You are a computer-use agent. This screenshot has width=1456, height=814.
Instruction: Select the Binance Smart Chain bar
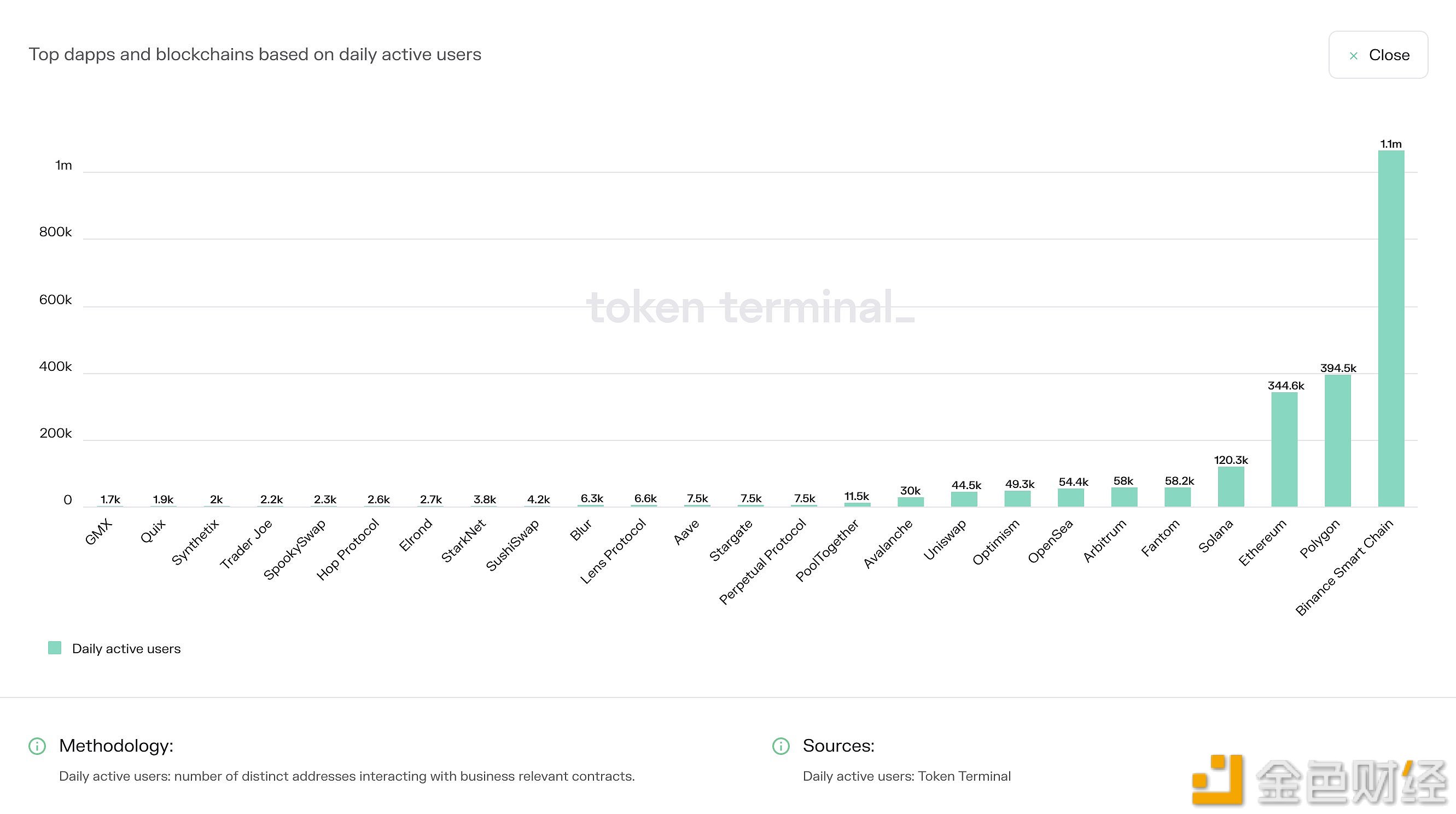pyautogui.click(x=1391, y=328)
